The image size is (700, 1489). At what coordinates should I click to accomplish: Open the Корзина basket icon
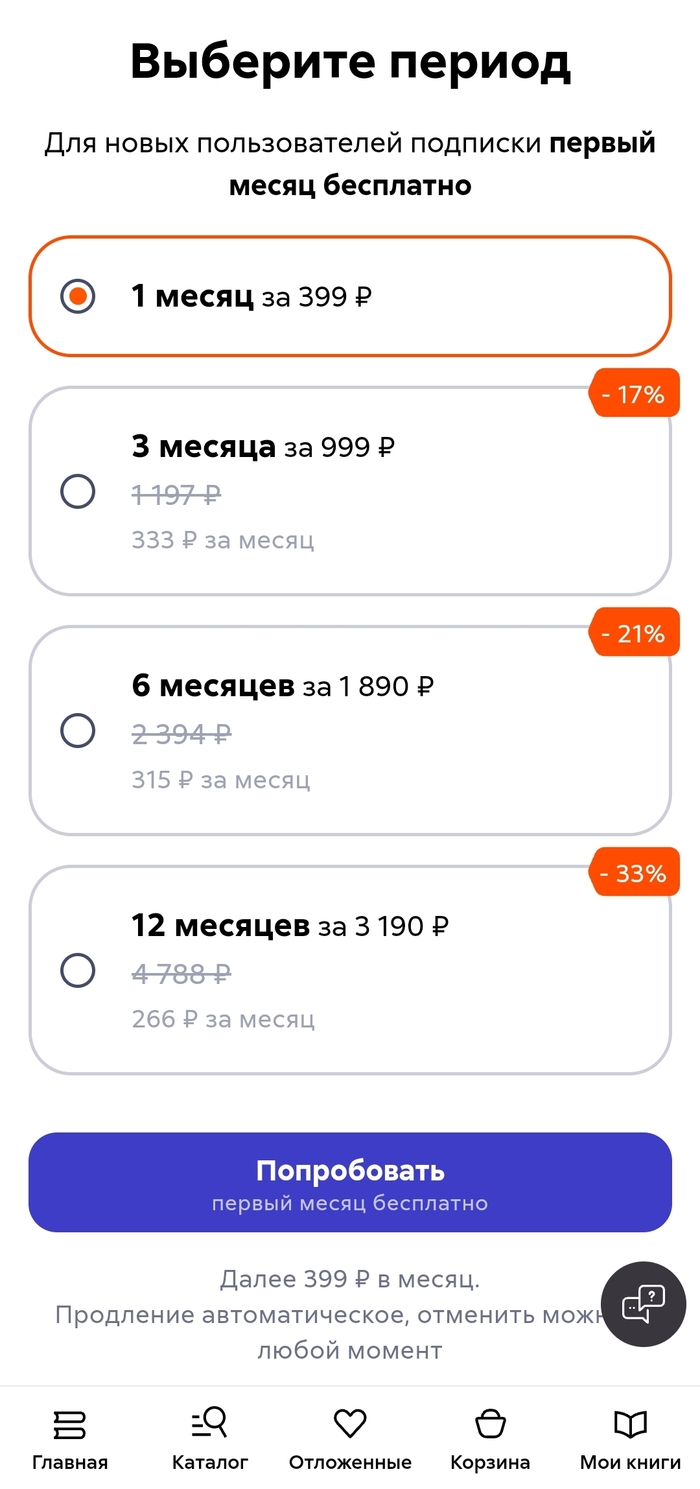[490, 1423]
